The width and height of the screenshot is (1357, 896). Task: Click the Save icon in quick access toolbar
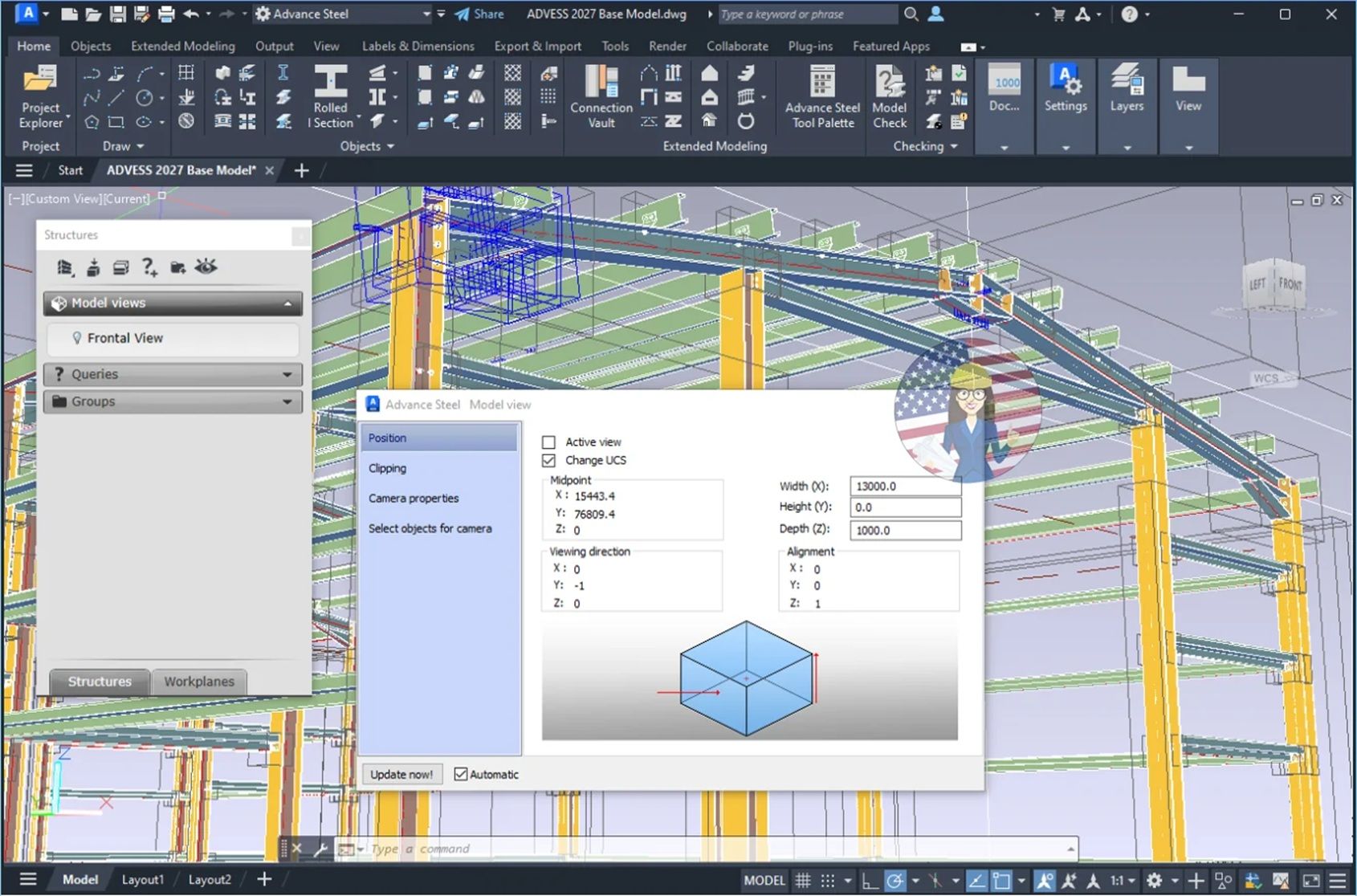click(x=117, y=14)
